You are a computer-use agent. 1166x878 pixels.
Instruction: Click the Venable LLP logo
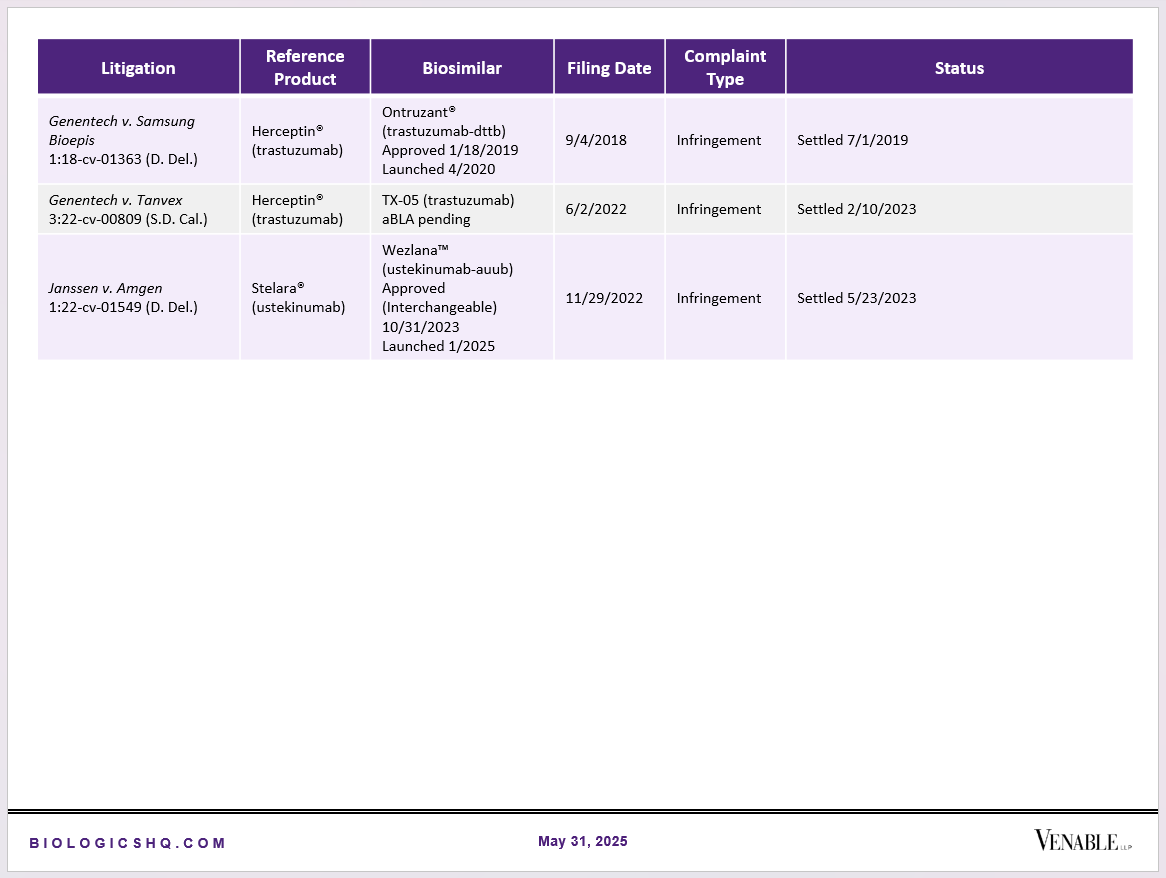tap(1083, 841)
